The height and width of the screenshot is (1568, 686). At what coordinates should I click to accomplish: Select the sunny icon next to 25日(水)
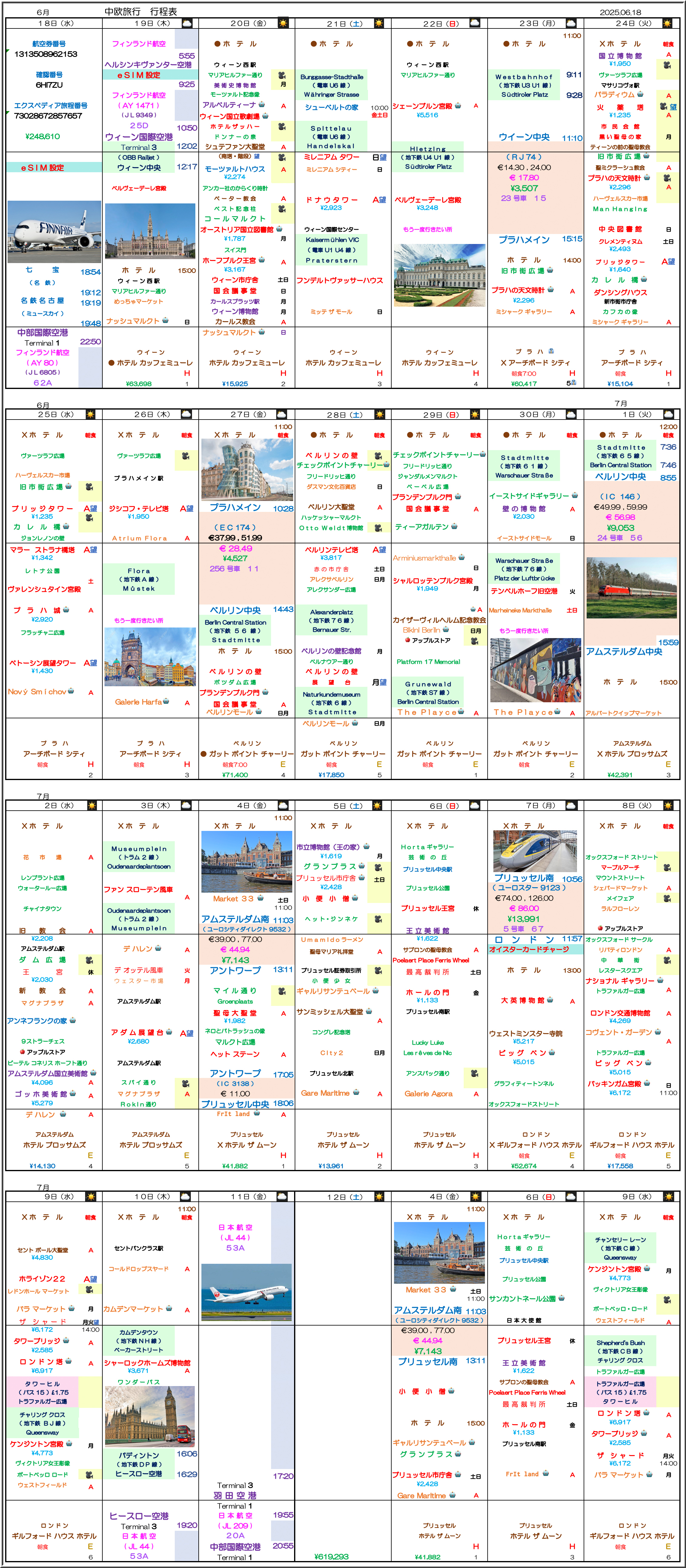point(90,414)
